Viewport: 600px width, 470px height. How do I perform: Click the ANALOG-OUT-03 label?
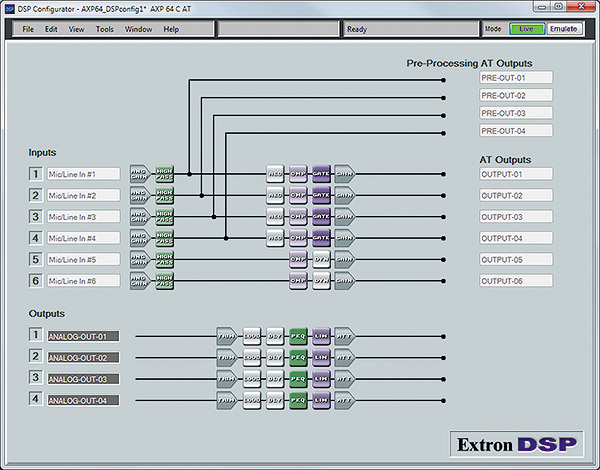(x=83, y=379)
